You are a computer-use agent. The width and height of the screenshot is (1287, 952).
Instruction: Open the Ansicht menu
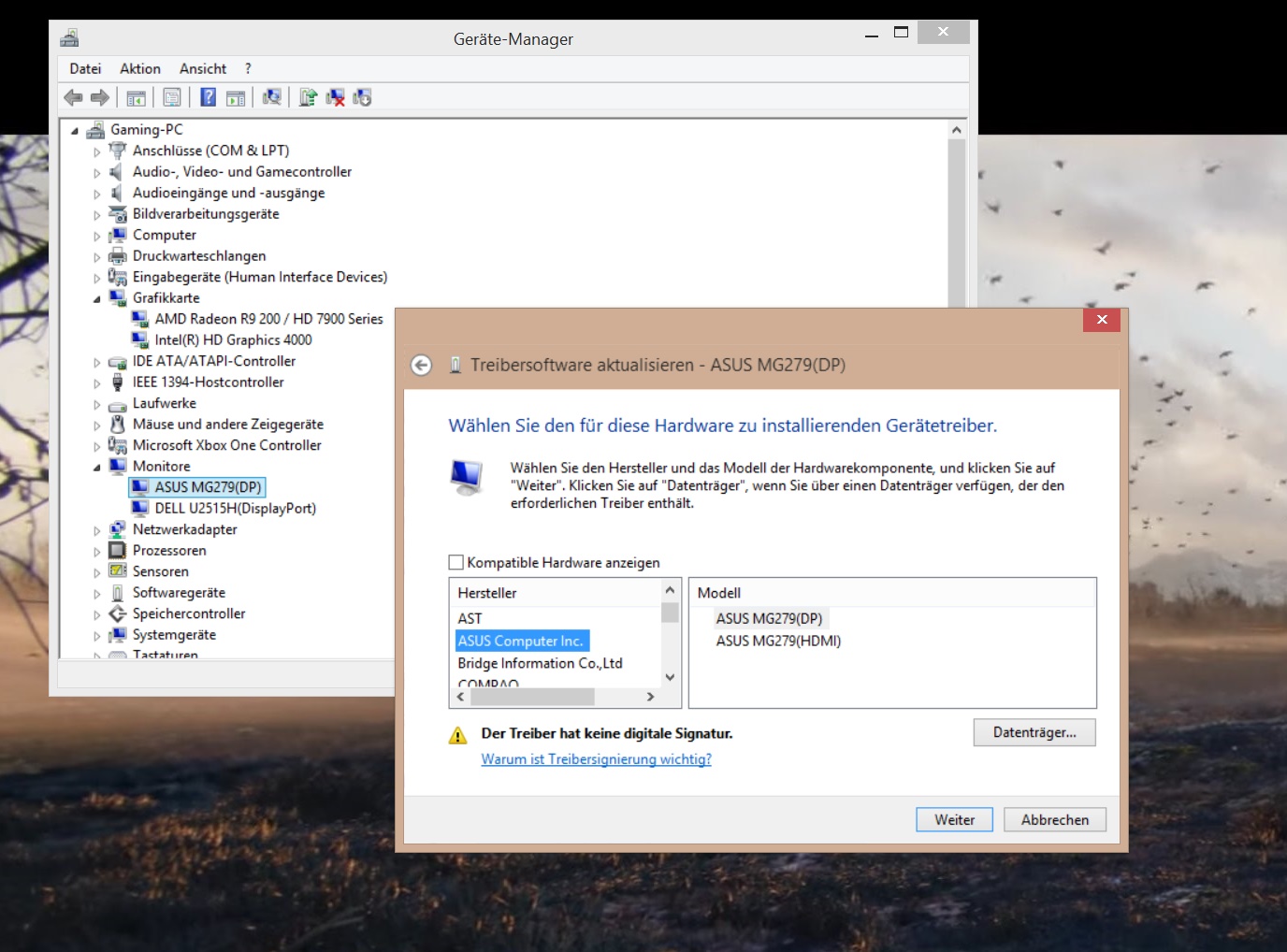(x=203, y=68)
